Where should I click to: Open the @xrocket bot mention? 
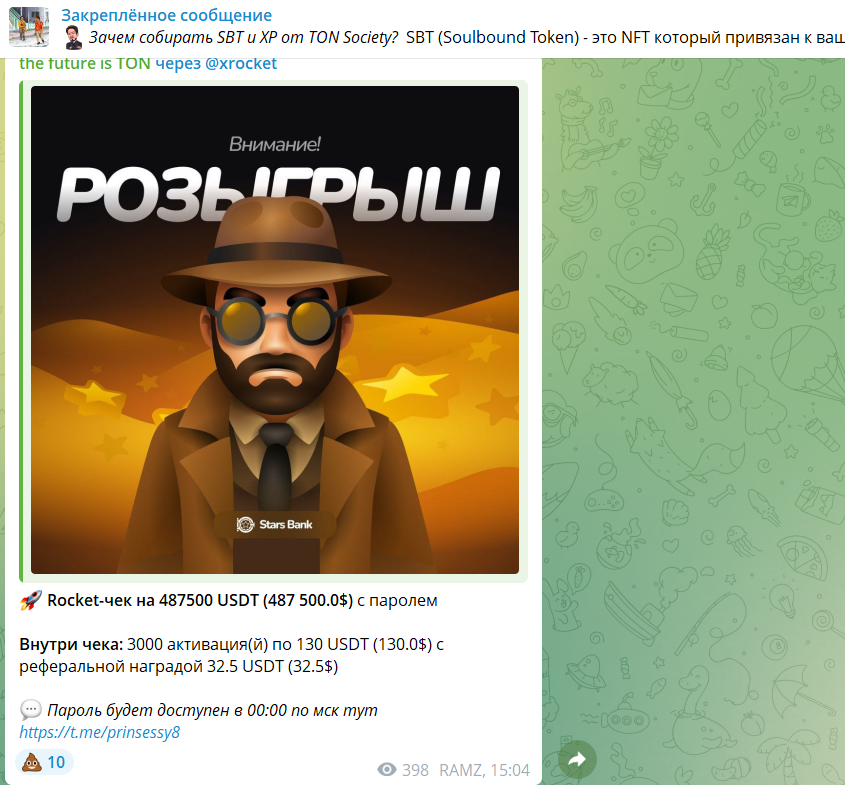click(241, 64)
